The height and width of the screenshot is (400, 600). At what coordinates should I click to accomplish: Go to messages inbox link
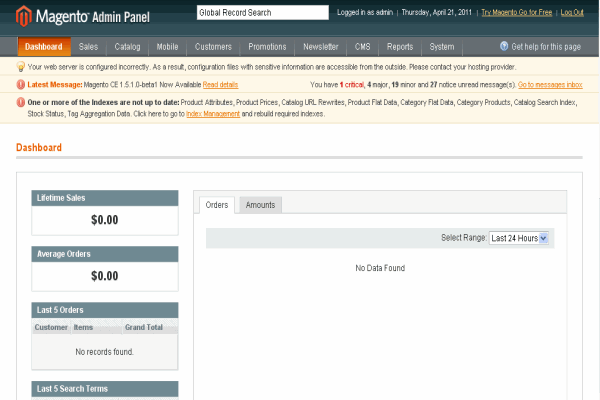550,85
